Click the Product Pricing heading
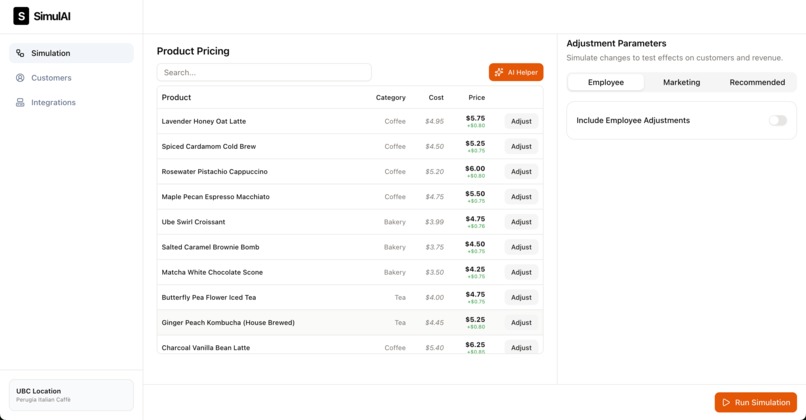 coord(193,51)
